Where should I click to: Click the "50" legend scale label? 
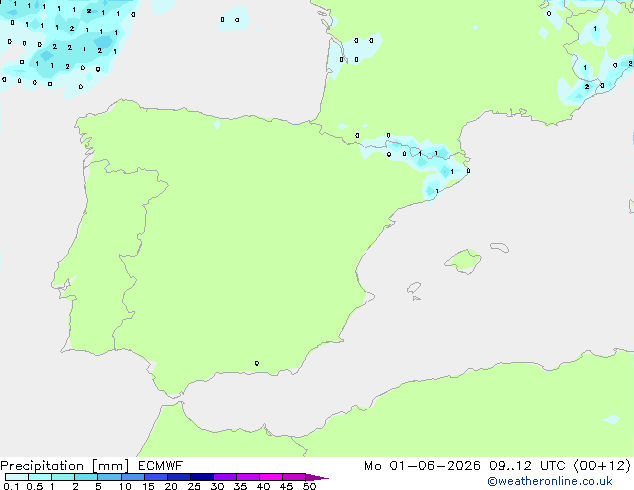click(310, 486)
